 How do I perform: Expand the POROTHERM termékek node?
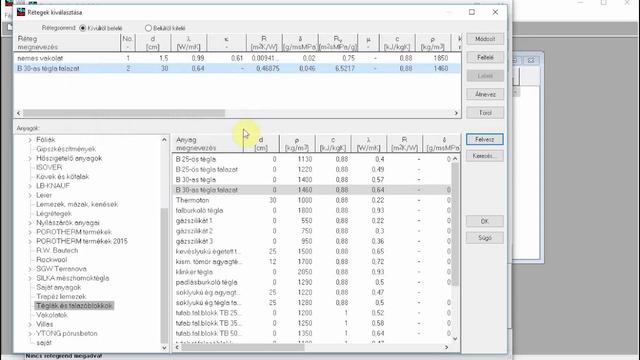(x=30, y=232)
